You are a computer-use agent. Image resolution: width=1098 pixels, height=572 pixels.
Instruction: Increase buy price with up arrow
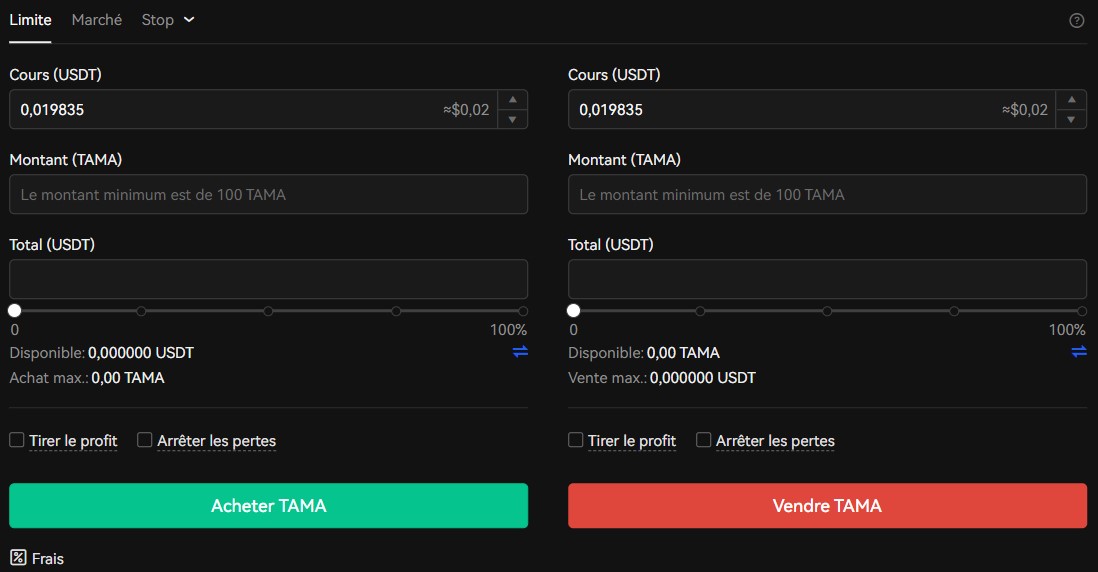(x=513, y=99)
